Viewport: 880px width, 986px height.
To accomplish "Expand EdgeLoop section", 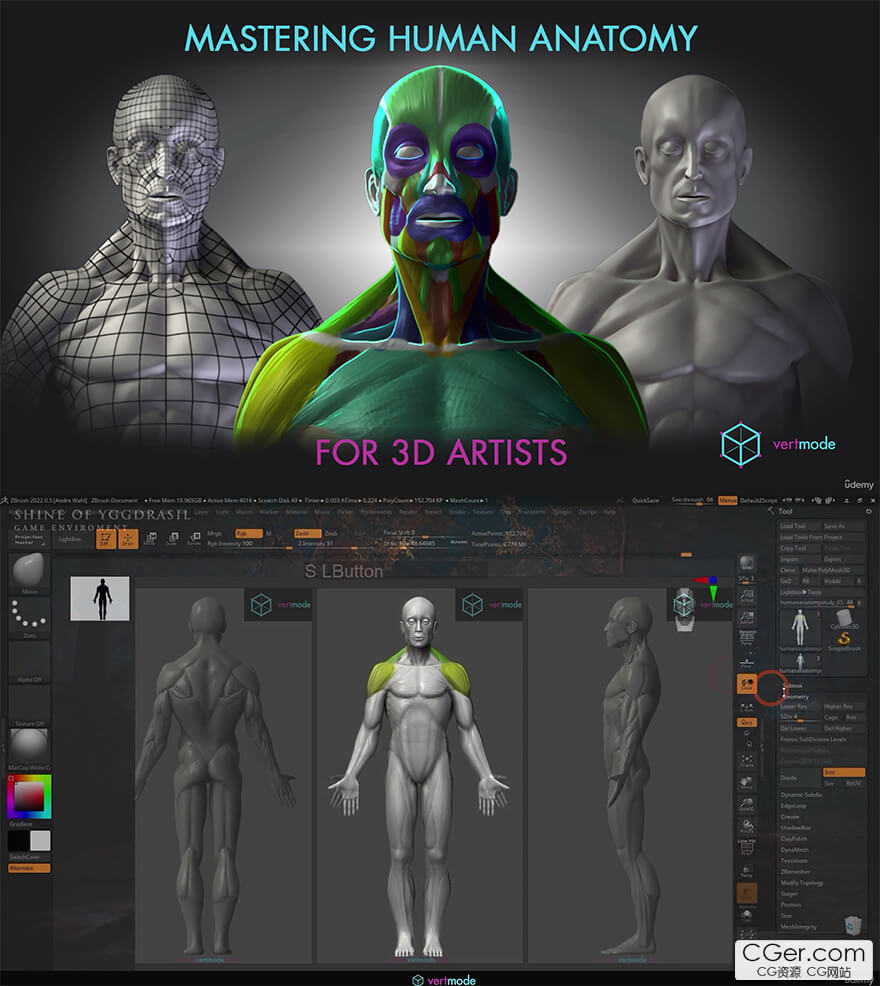I will point(793,806).
